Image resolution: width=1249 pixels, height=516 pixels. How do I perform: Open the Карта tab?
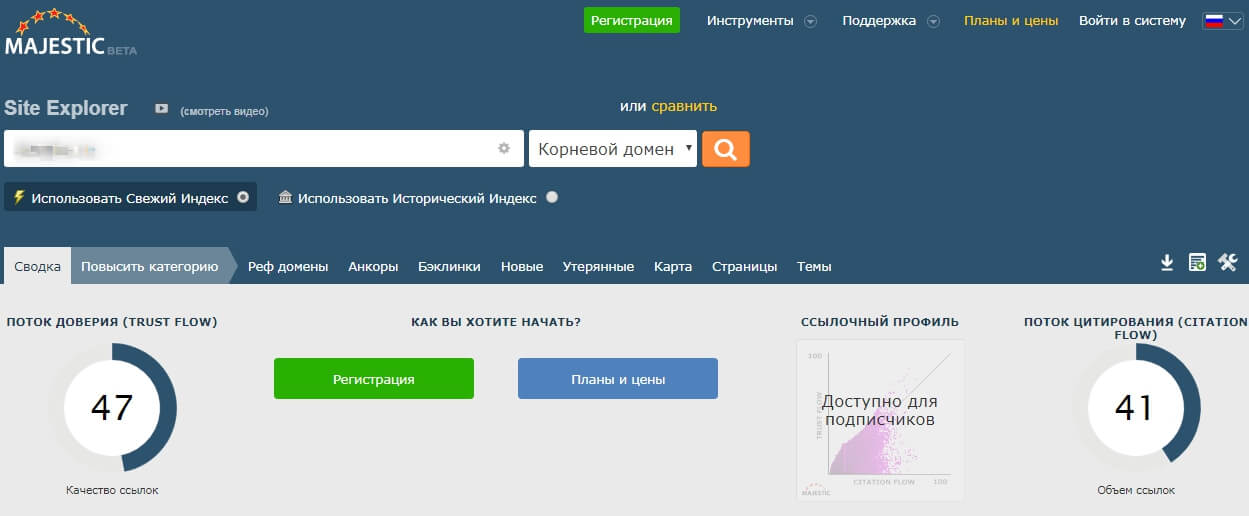point(673,266)
